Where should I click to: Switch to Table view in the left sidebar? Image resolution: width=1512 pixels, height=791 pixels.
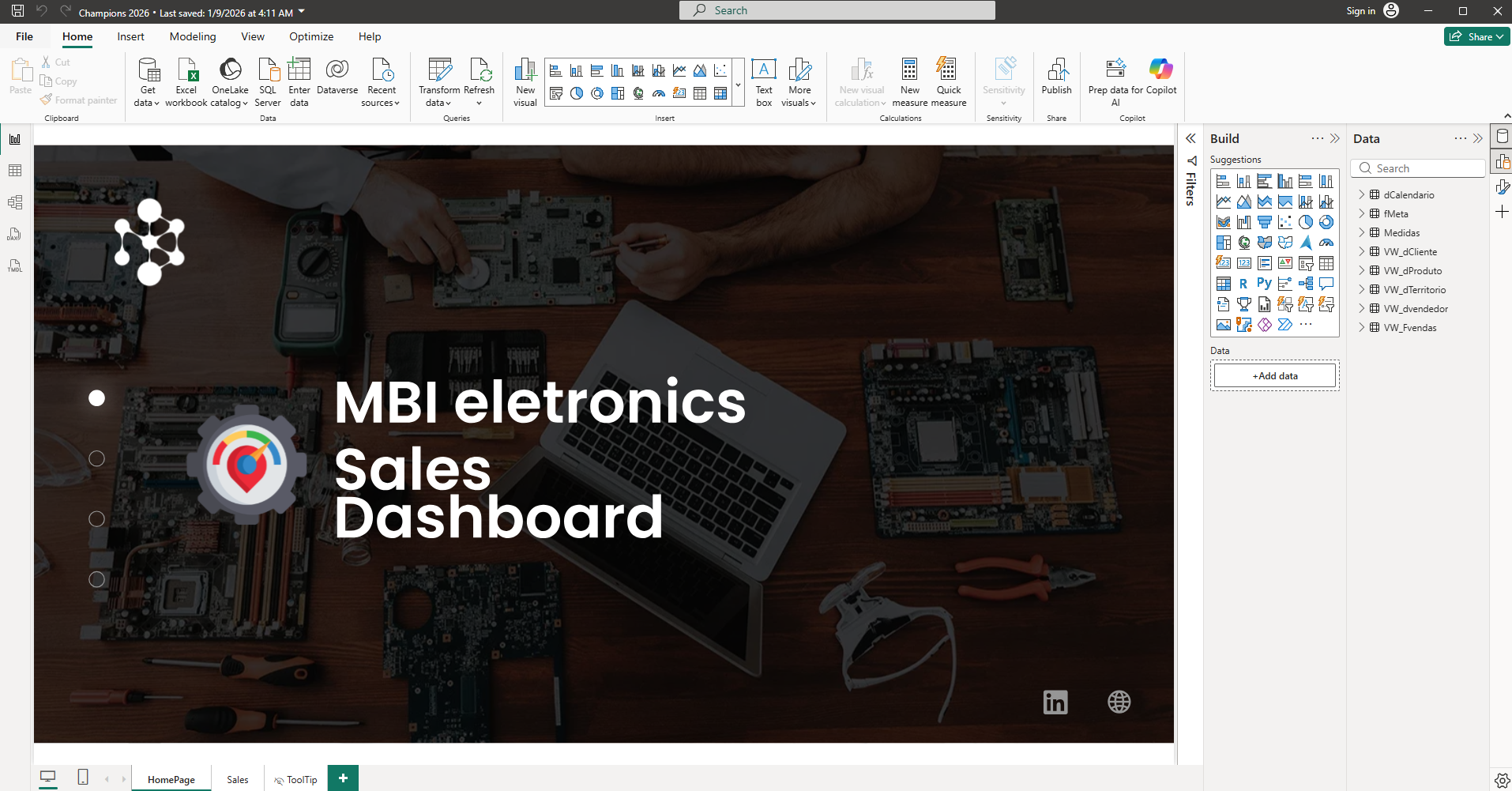14,170
